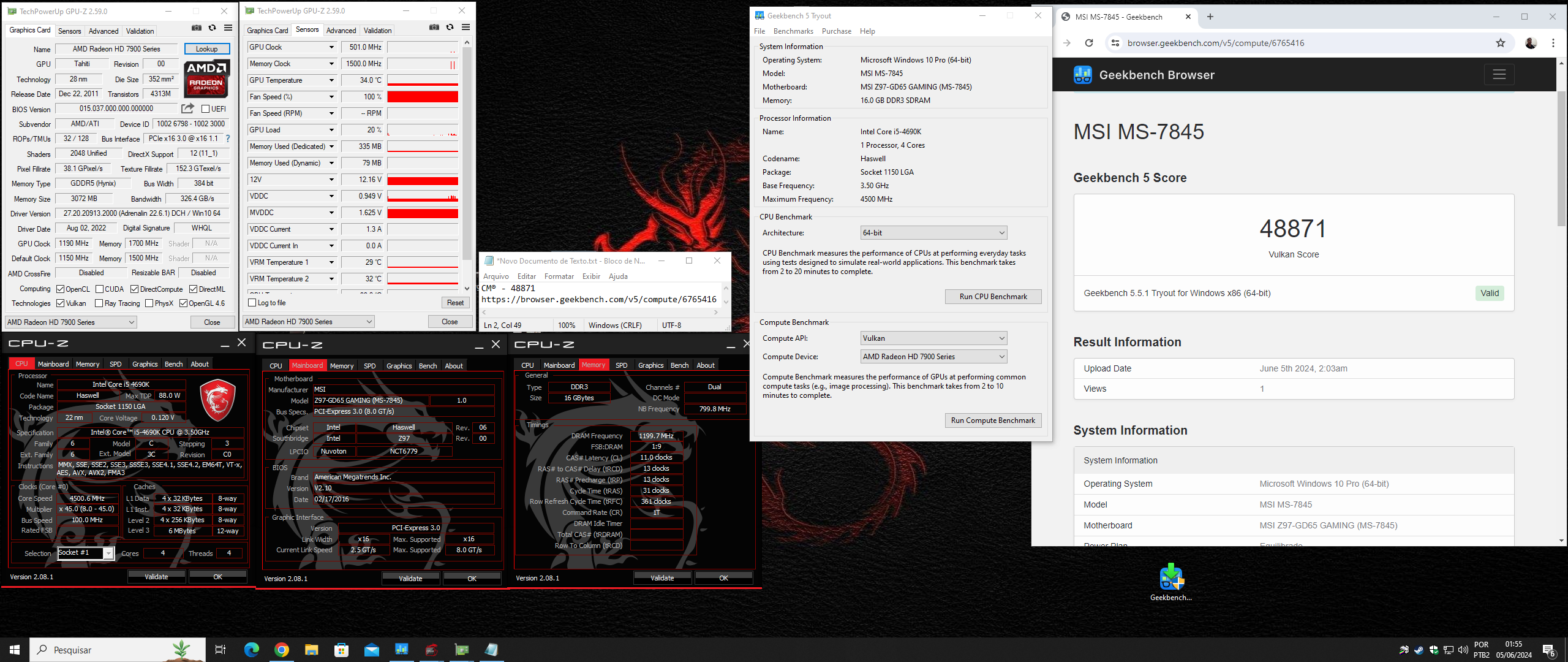Open the Purchase menu in Geekbench

(x=836, y=31)
